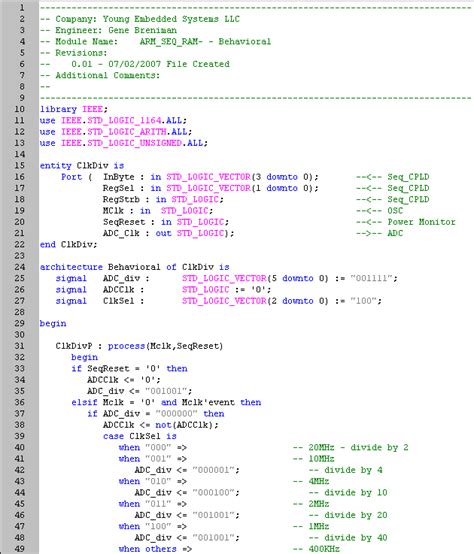Screen dimensions: 474x554
Task: Click the 'architecture Behavioral of ClkDiv is' line
Action: pos(135,267)
